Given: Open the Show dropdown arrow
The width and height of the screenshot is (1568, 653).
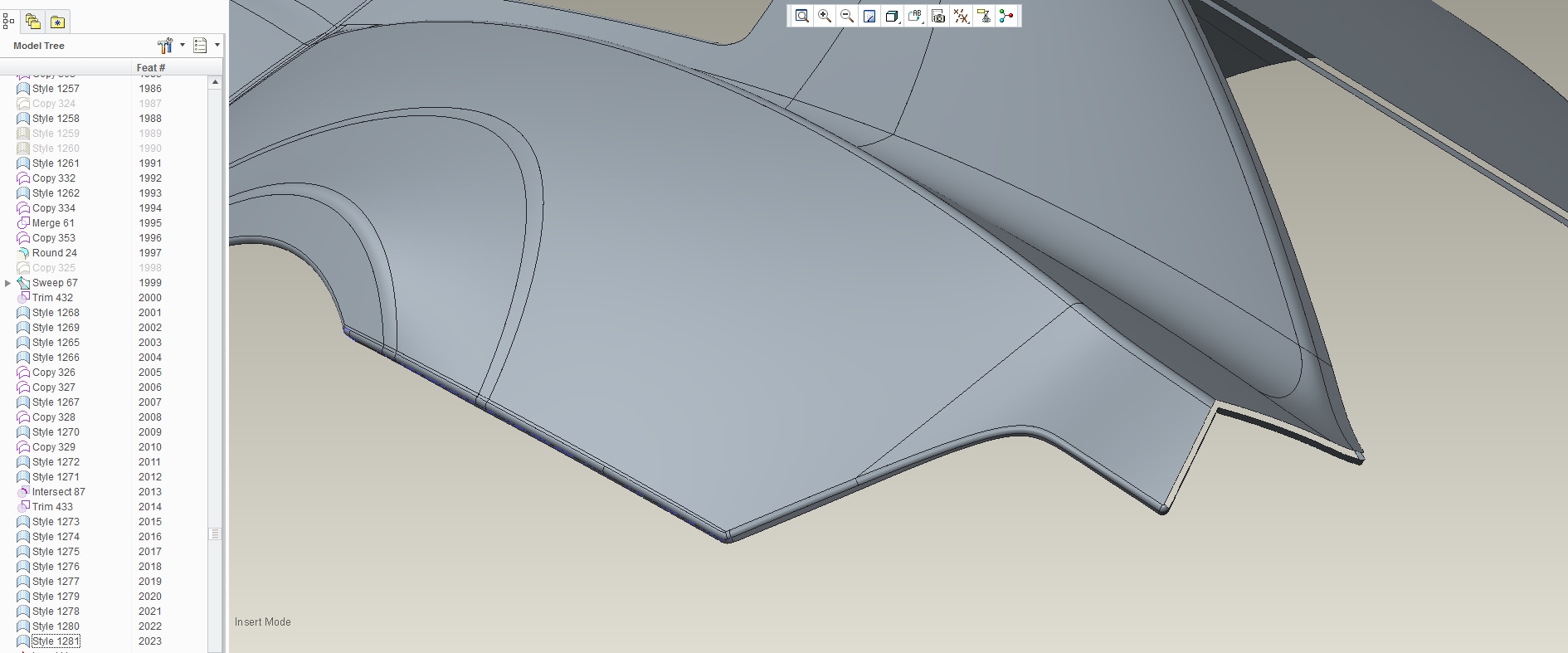Looking at the screenshot, I should click(x=217, y=46).
